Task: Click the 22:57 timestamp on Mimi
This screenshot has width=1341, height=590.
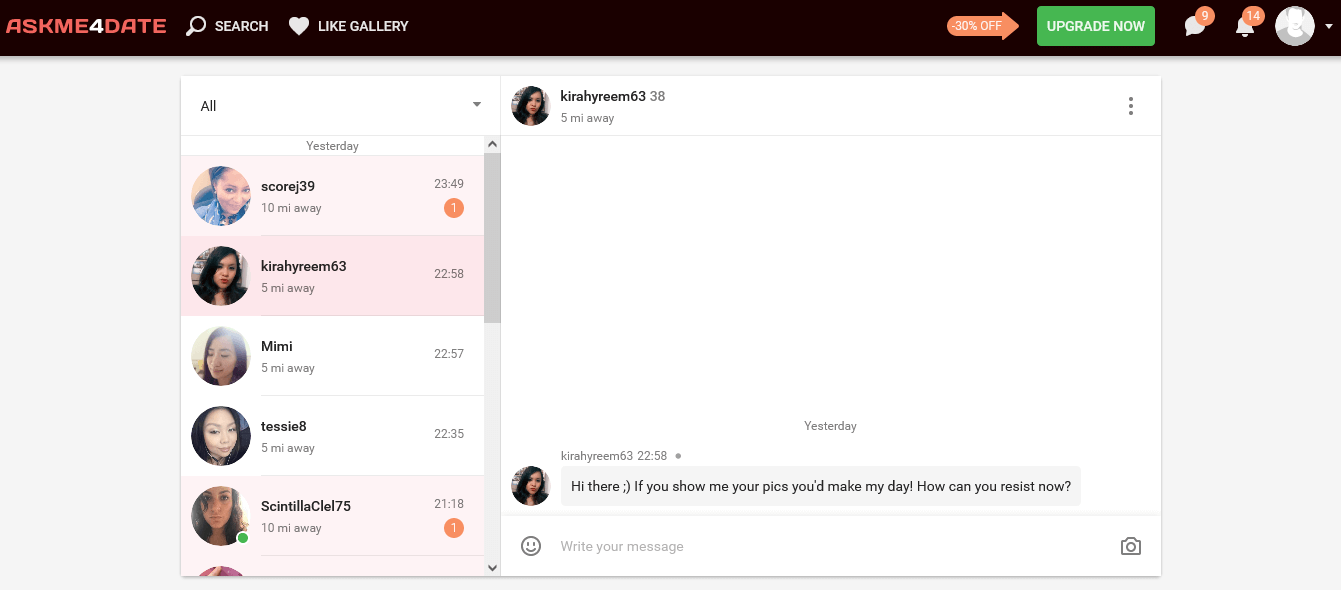Action: tap(449, 354)
